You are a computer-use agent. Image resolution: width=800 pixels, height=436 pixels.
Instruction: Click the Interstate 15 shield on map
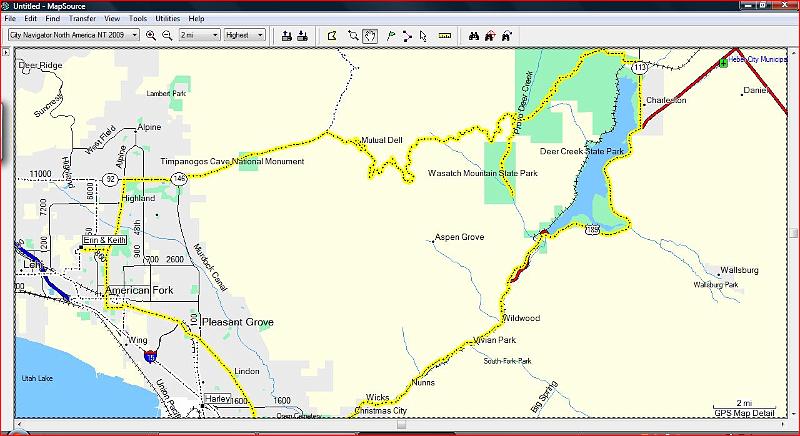coord(150,355)
